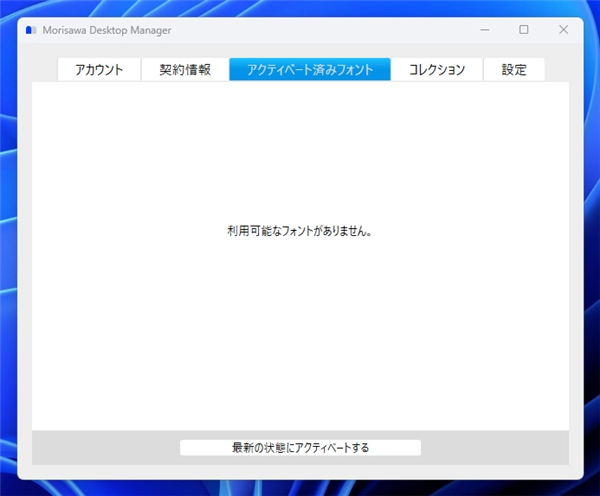
Task: Close the Morisawa Desktop Manager window
Action: pos(563,29)
